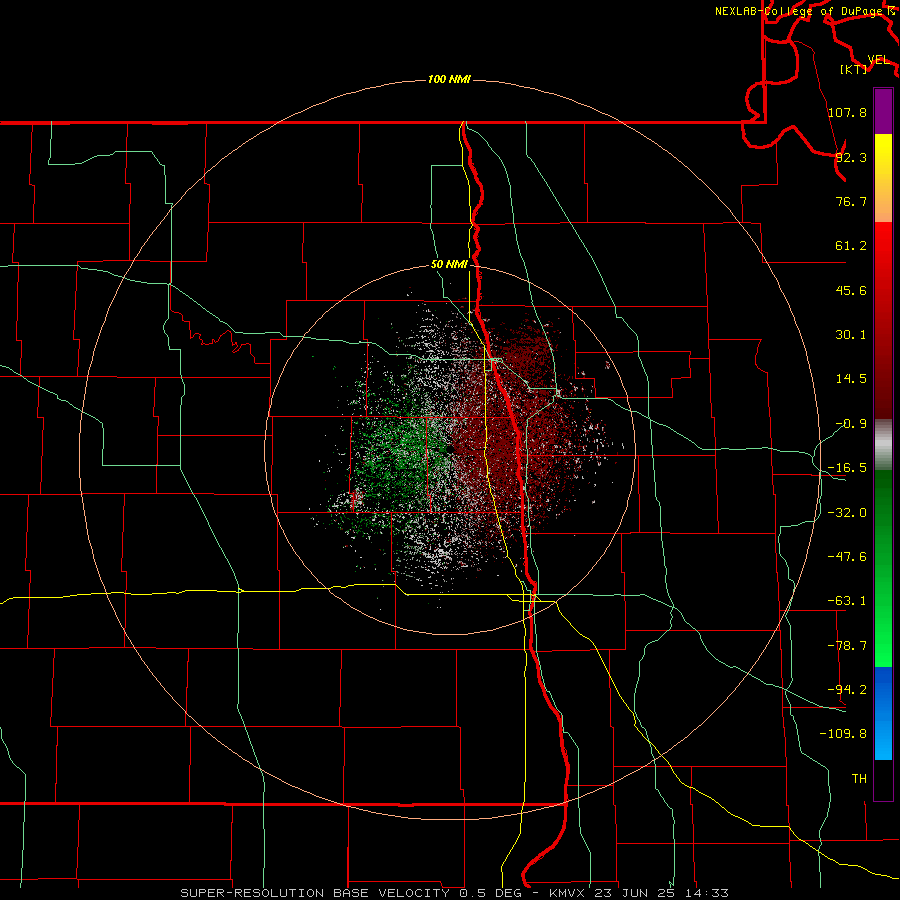
Task: Click the "50 NMI" range ring label
Action: pyautogui.click(x=449, y=265)
